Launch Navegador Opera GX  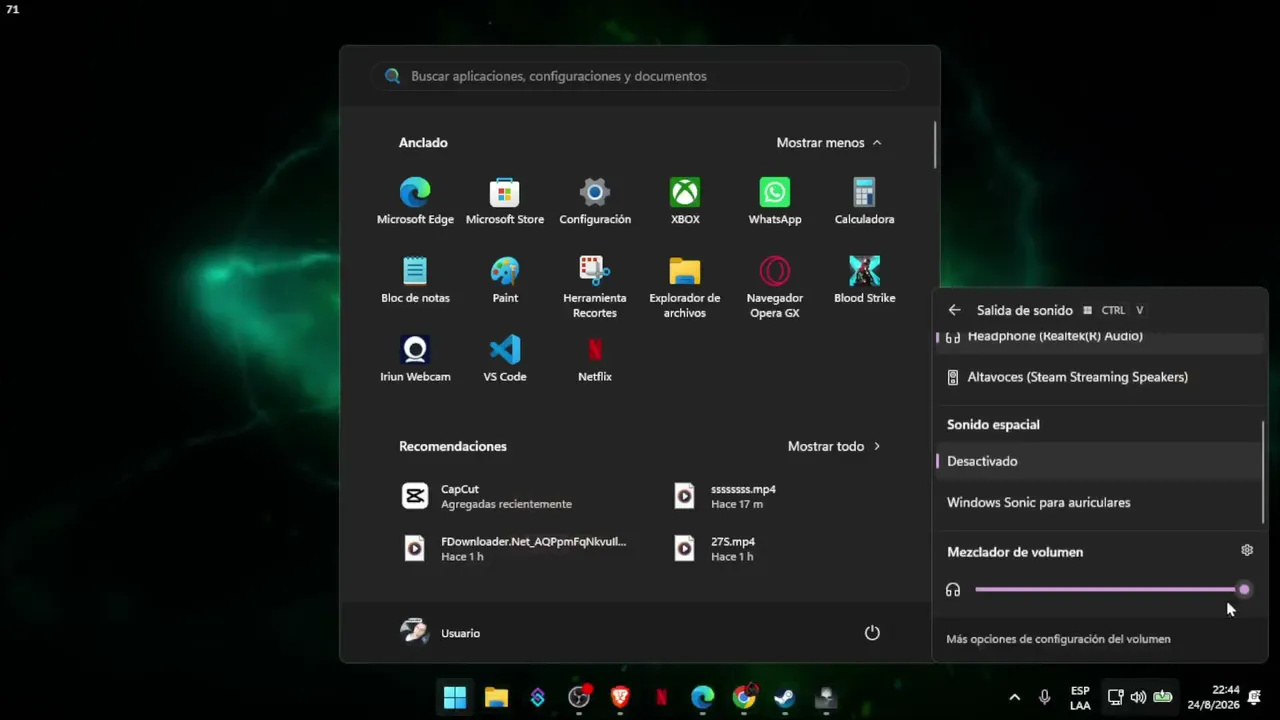click(x=775, y=287)
